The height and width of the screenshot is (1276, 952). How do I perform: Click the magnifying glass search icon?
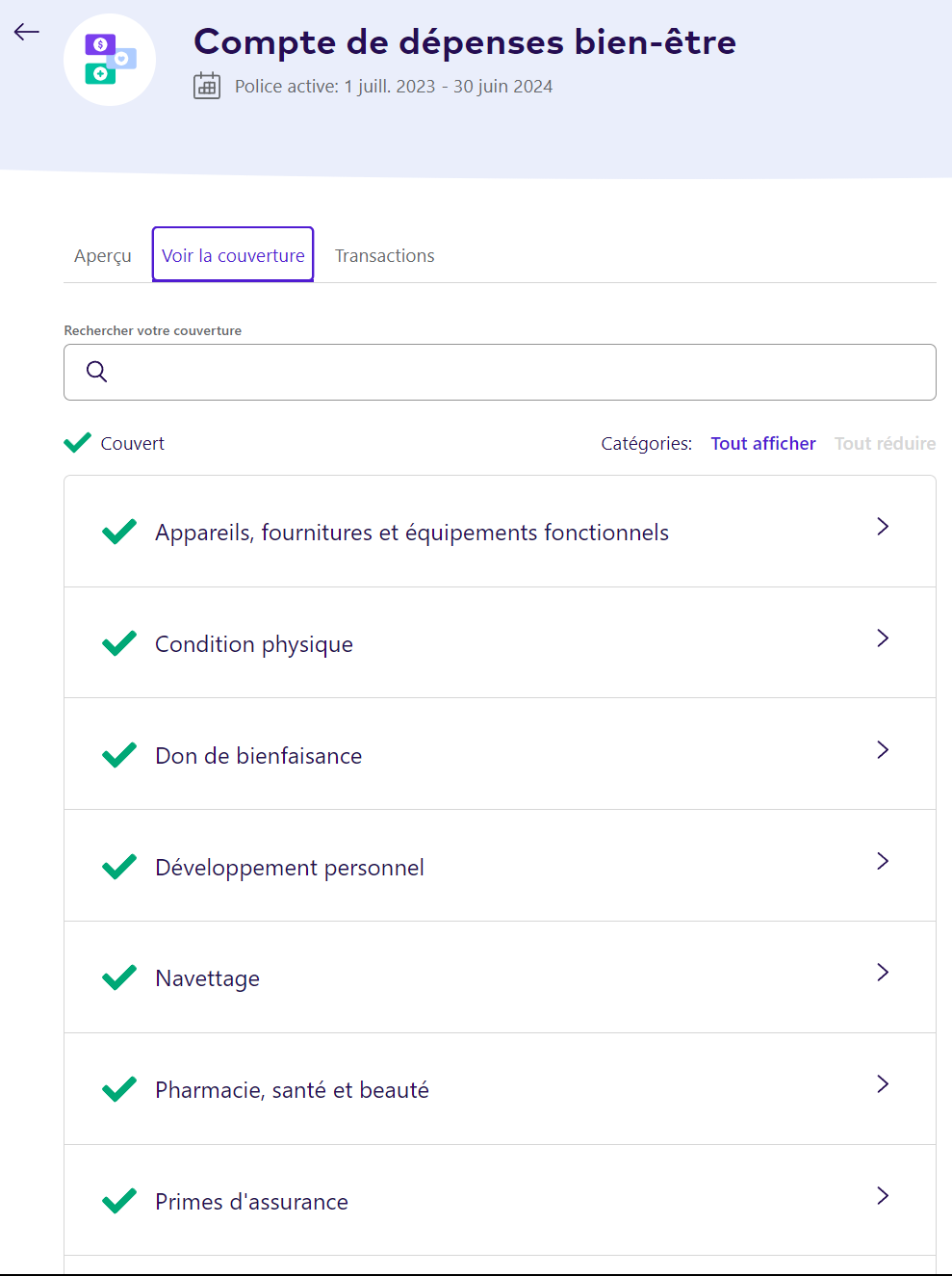pos(96,372)
